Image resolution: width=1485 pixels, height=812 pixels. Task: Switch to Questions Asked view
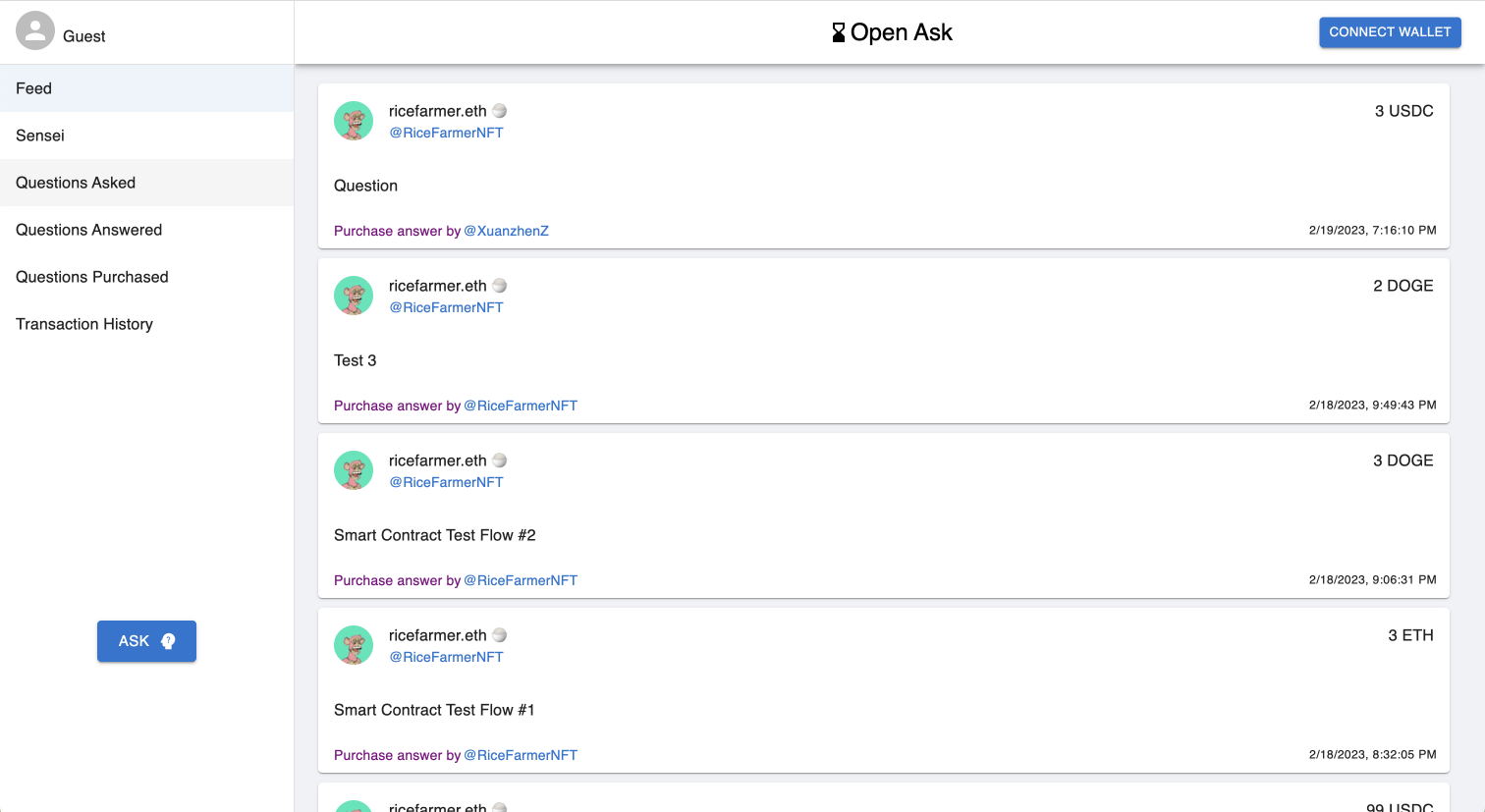76,182
